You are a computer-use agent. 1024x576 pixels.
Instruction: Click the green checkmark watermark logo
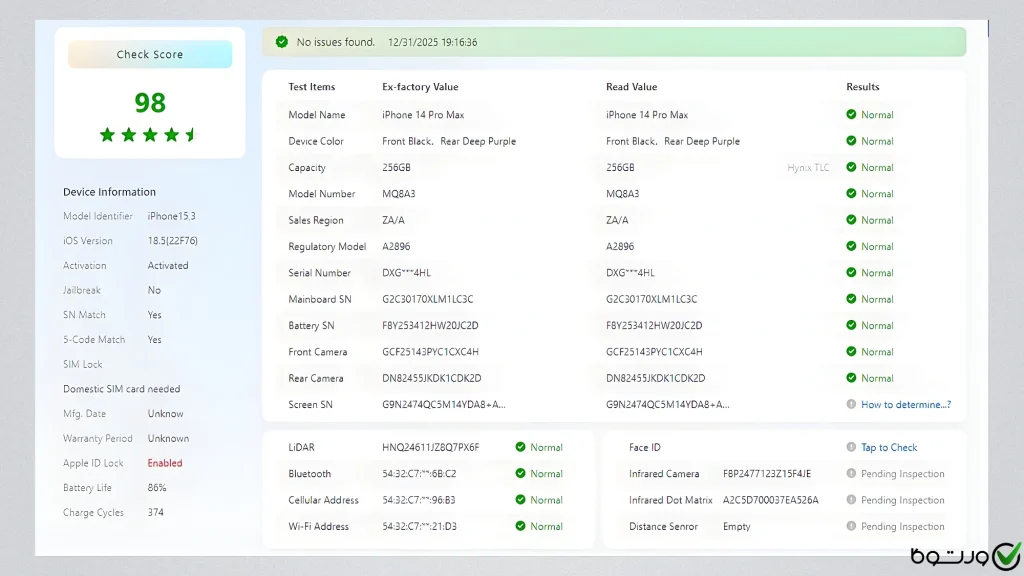[x=1004, y=555]
